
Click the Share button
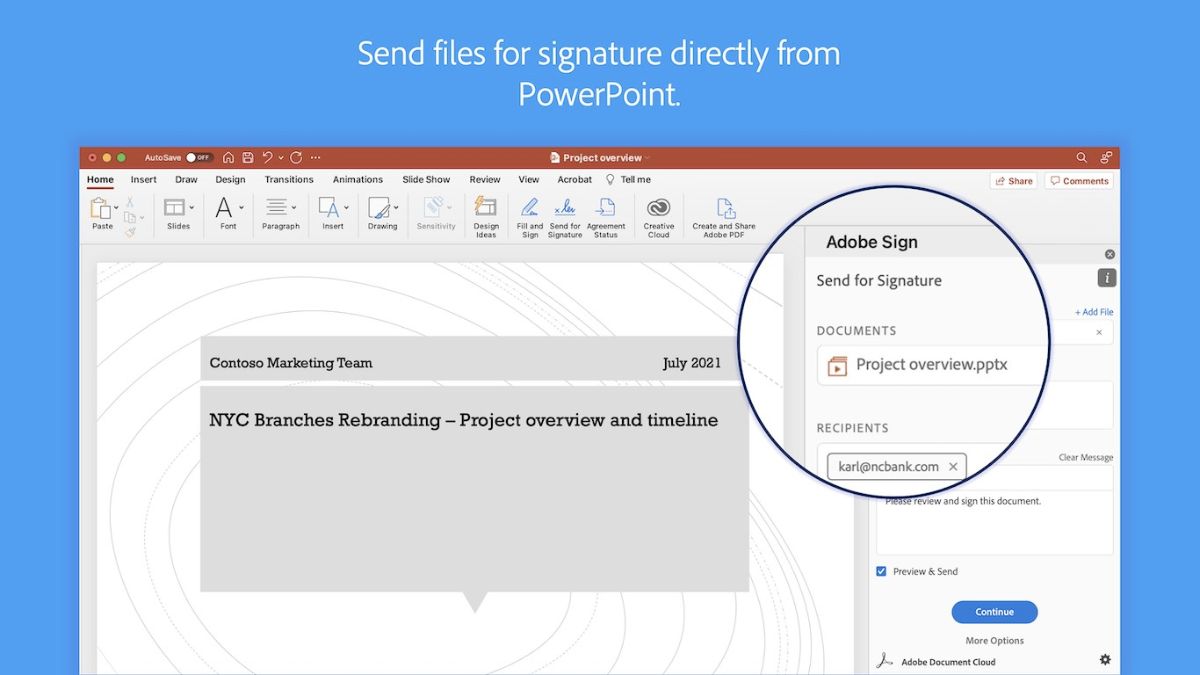[x=1013, y=181]
